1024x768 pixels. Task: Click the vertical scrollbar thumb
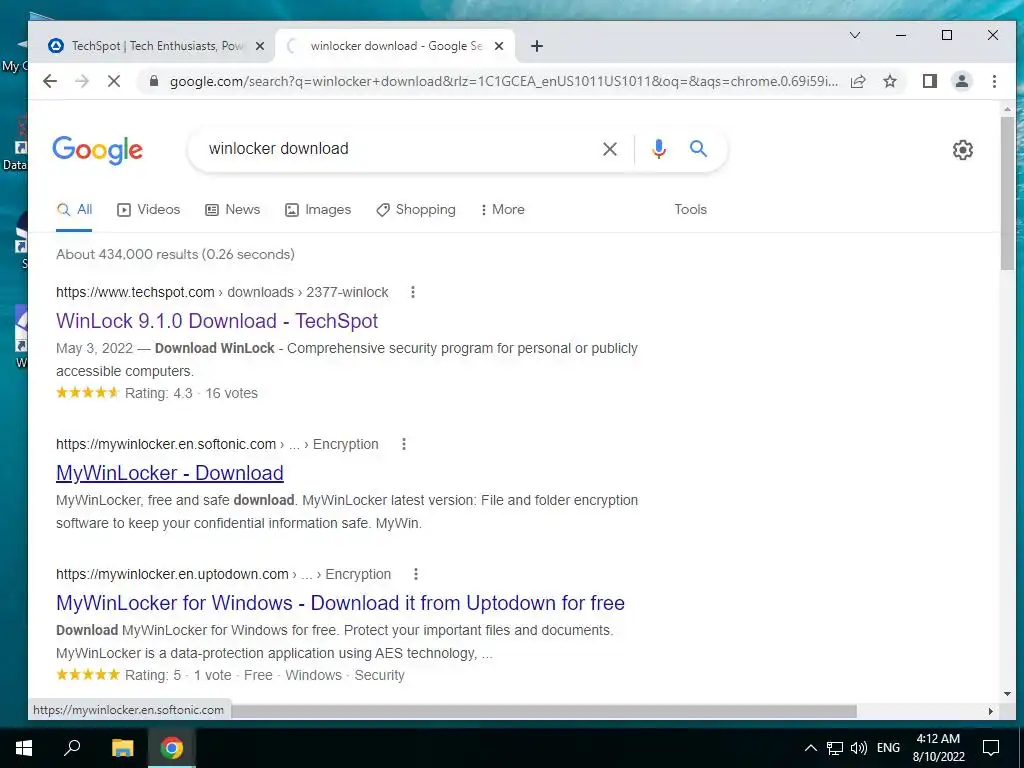[1007, 193]
